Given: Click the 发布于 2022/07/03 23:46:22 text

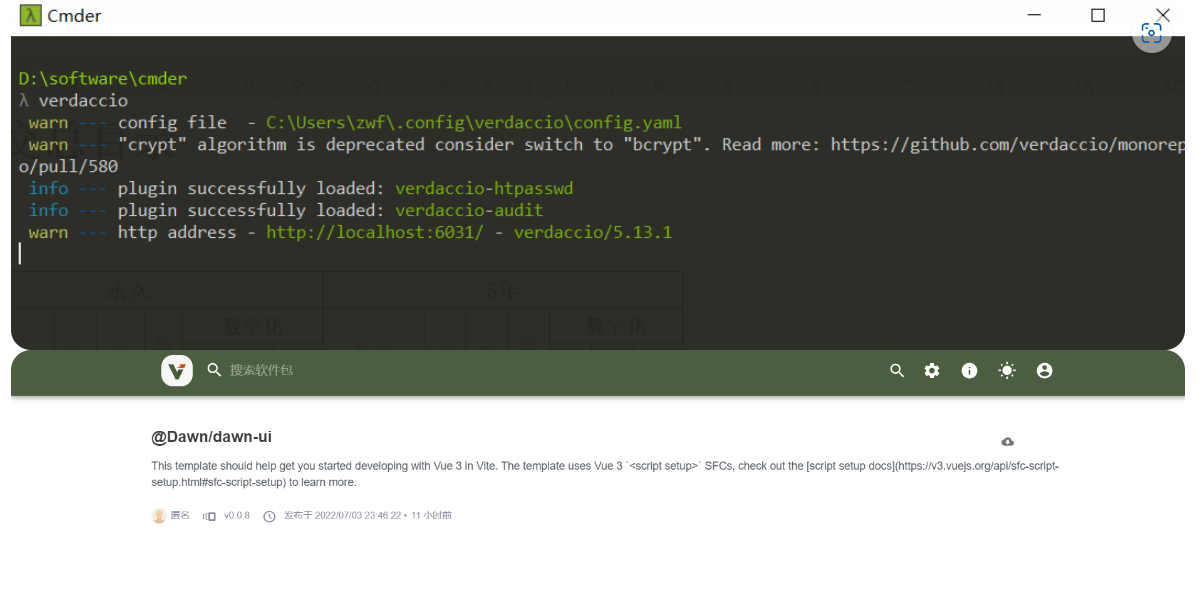Looking at the screenshot, I should click(x=343, y=516).
